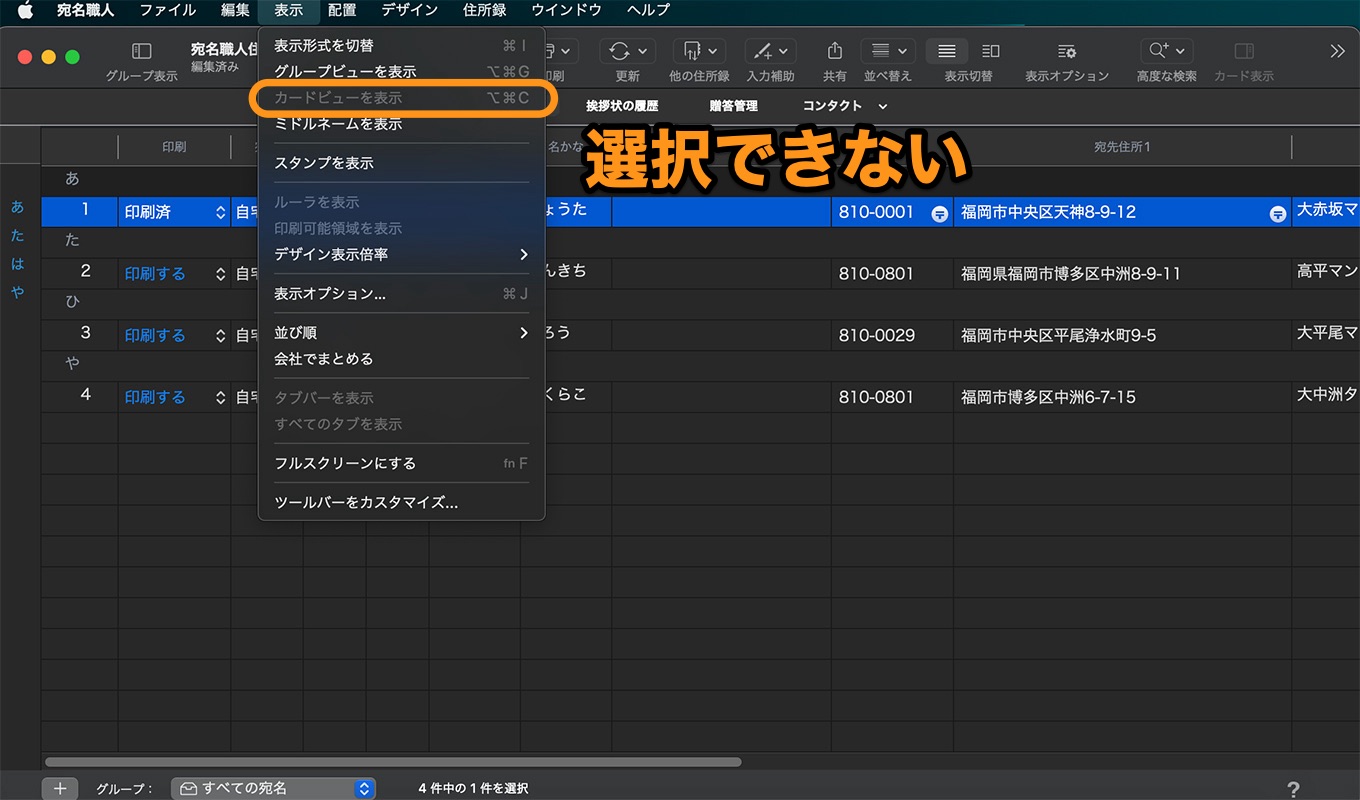Choose ツールバーをカスタマイズ... menu item
The height and width of the screenshot is (800, 1360).
(401, 503)
